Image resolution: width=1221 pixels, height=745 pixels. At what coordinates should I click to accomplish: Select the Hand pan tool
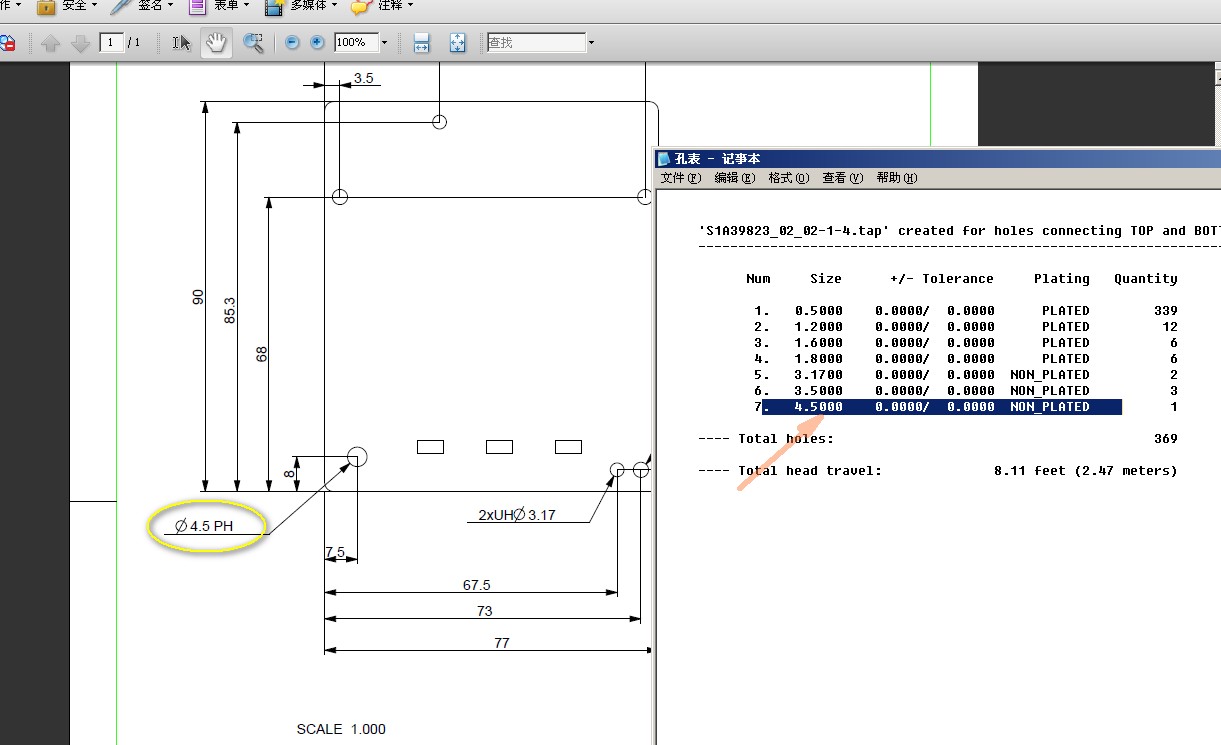215,43
